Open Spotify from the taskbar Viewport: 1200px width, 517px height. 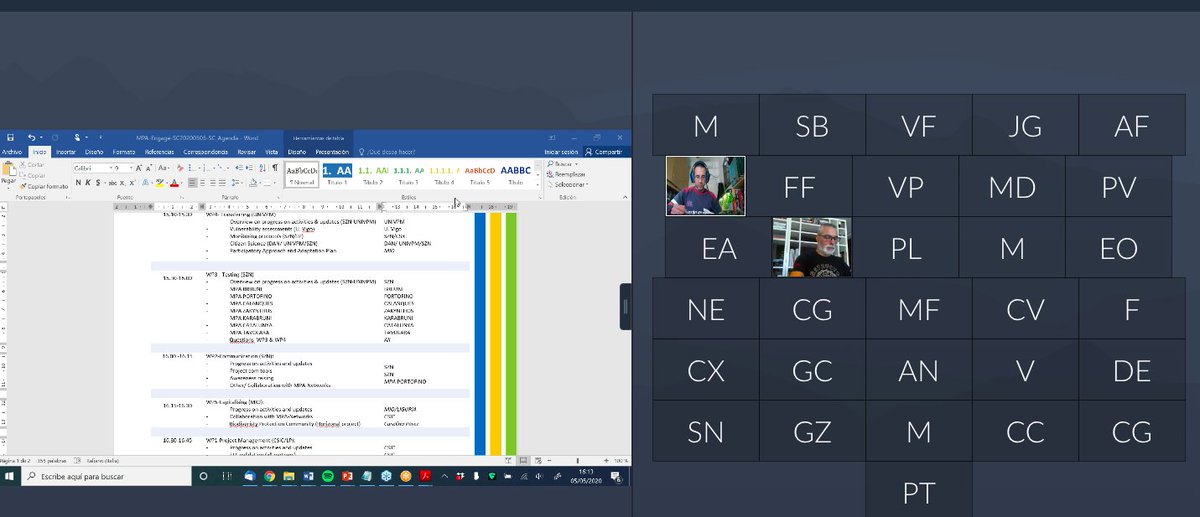[327, 475]
